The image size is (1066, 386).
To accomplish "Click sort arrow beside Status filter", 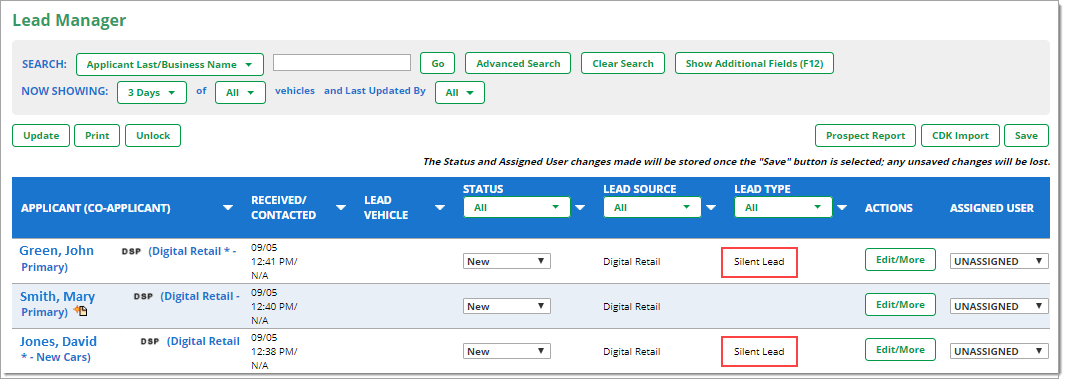I will [x=580, y=208].
